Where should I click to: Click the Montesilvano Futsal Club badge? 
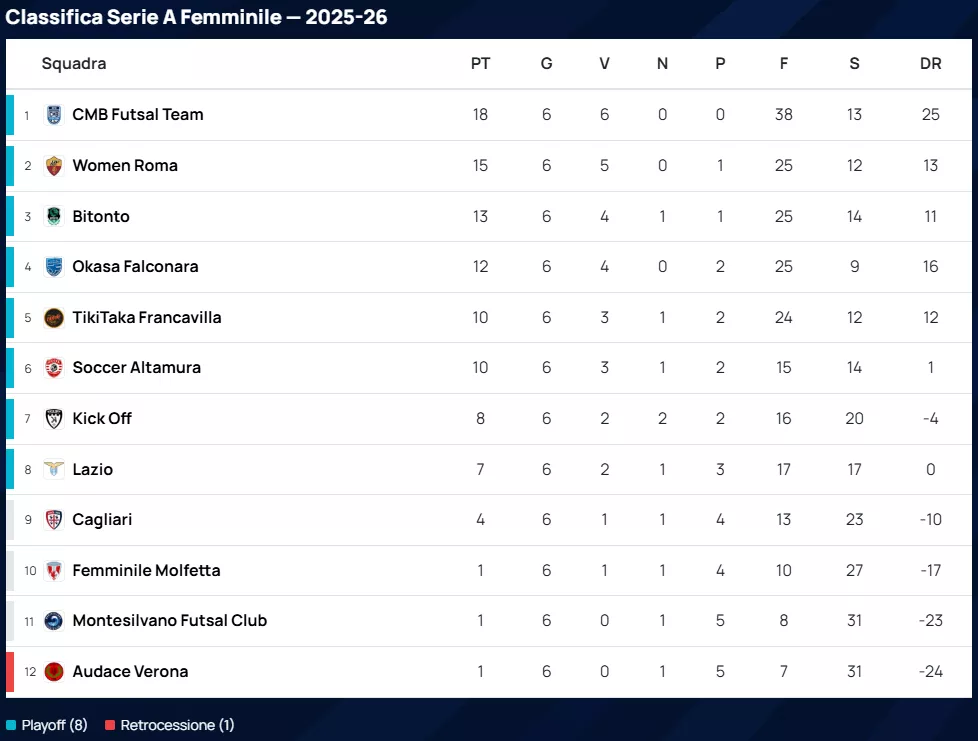coord(54,621)
